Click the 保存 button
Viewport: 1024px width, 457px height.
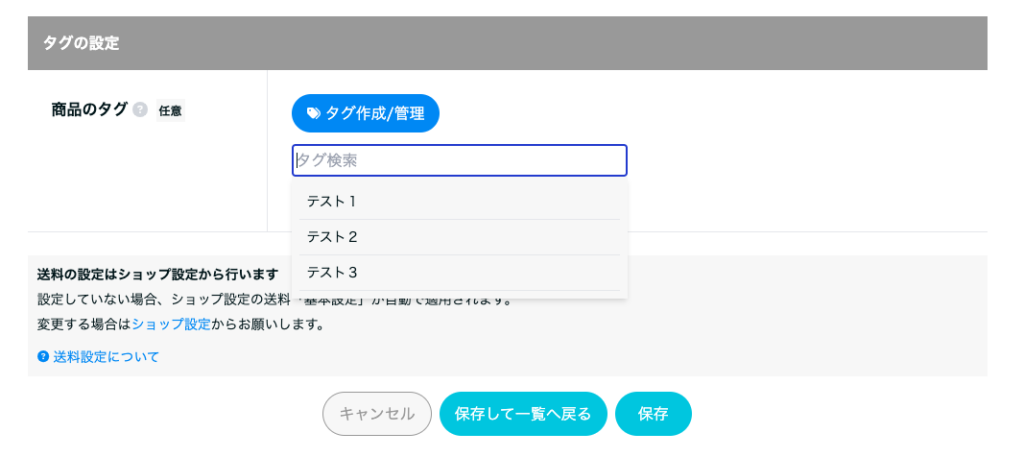(x=653, y=413)
